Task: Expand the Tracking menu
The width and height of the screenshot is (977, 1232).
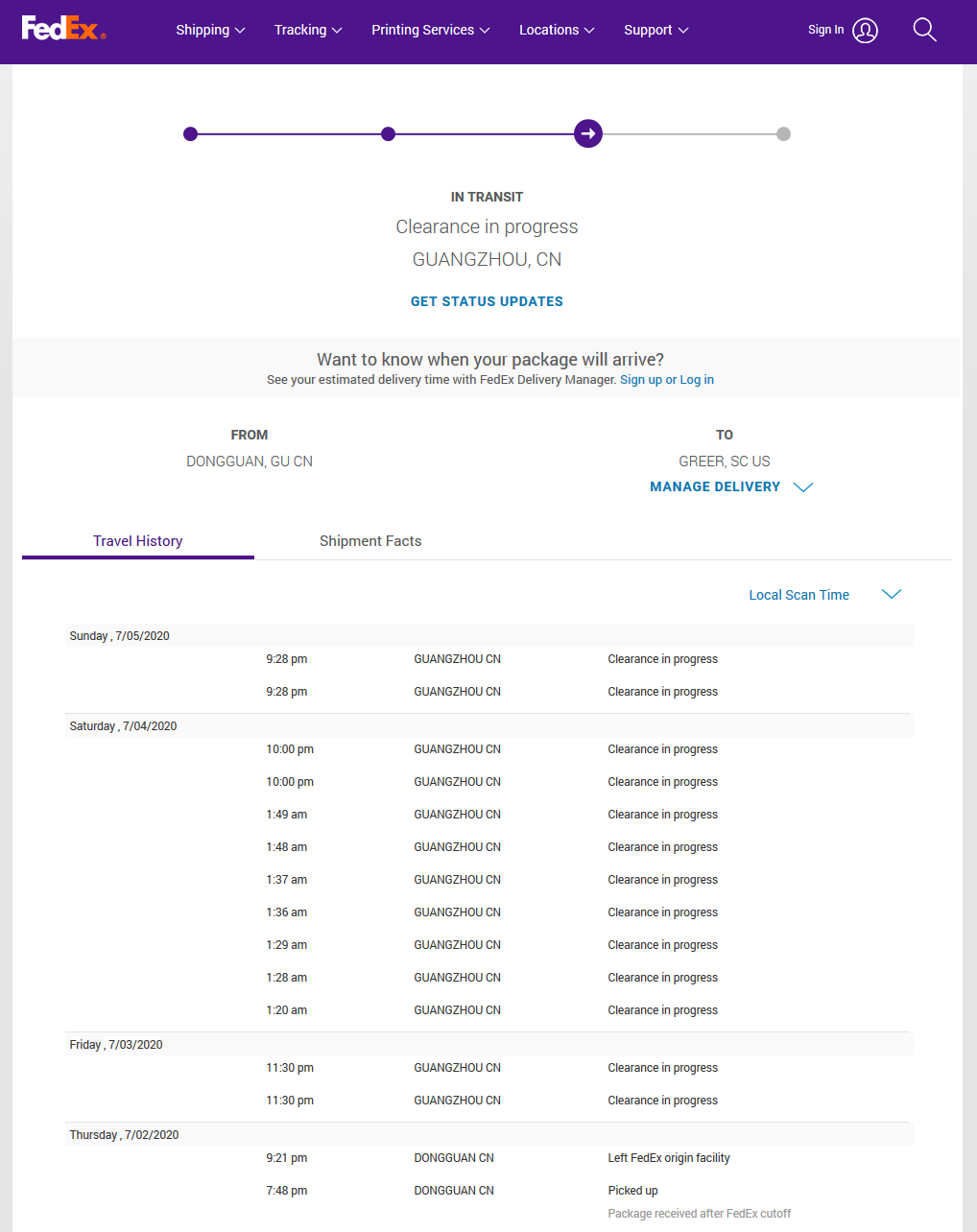Action: point(308,30)
